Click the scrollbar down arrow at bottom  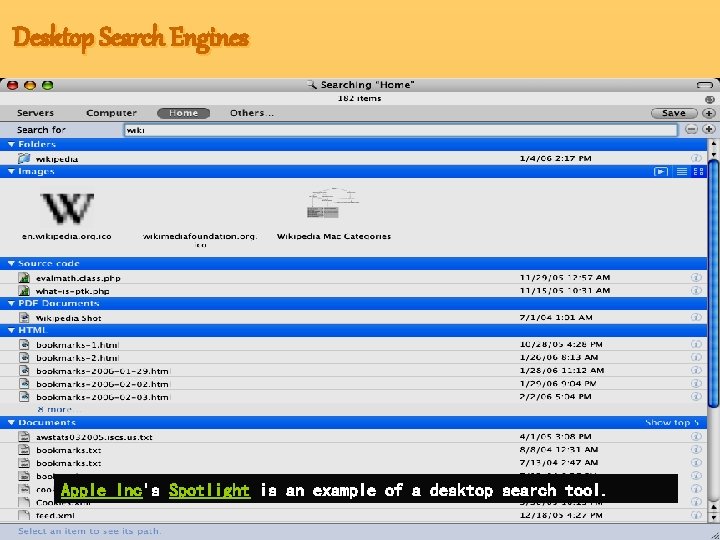click(x=713, y=518)
